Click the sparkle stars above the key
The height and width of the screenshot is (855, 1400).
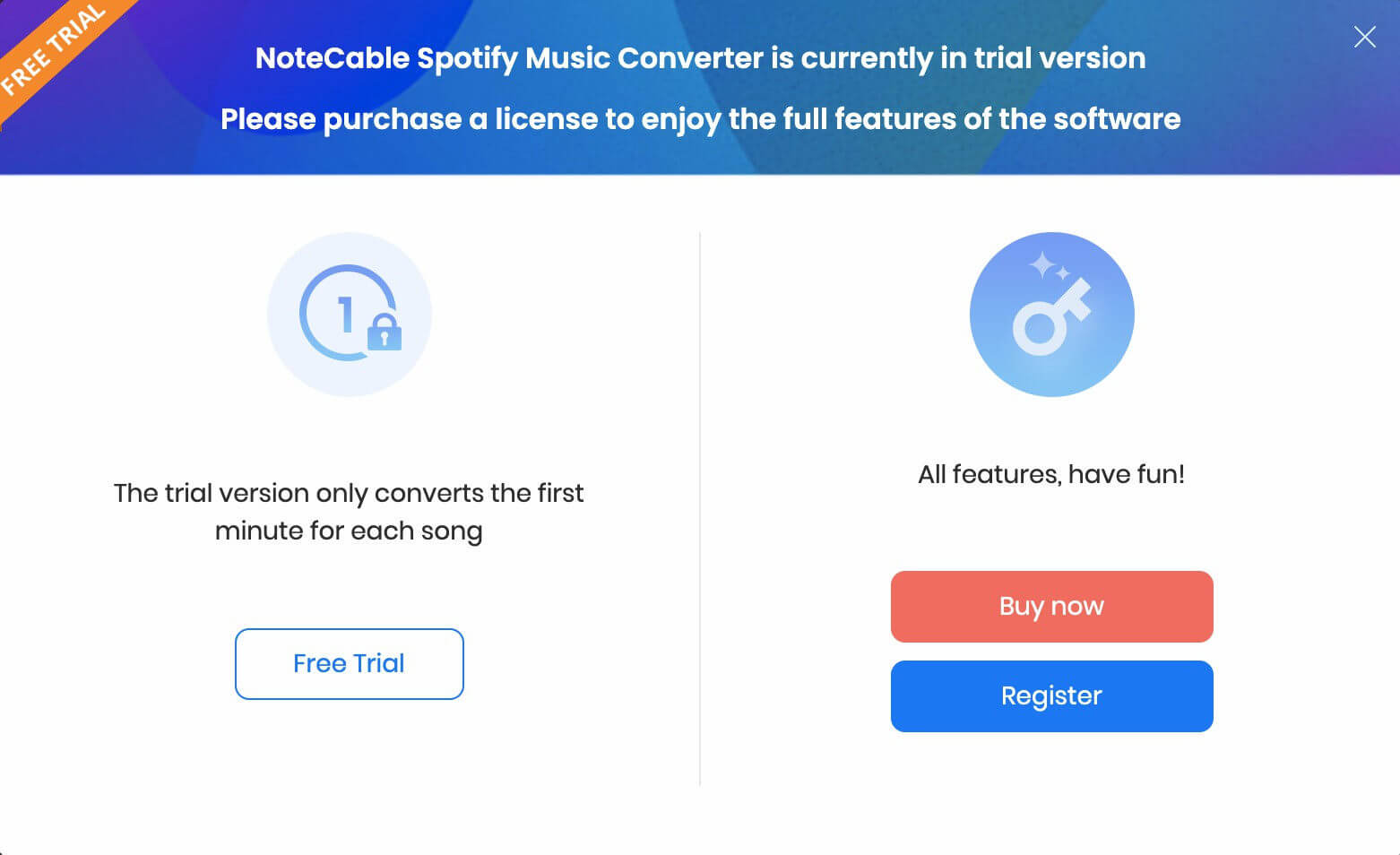tap(1048, 266)
